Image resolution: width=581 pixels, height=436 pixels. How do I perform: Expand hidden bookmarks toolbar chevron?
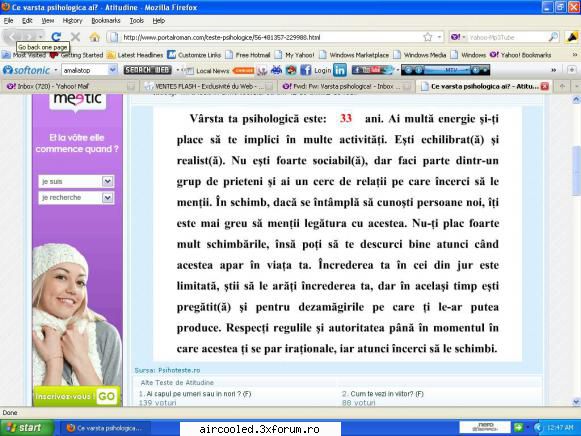pos(575,55)
